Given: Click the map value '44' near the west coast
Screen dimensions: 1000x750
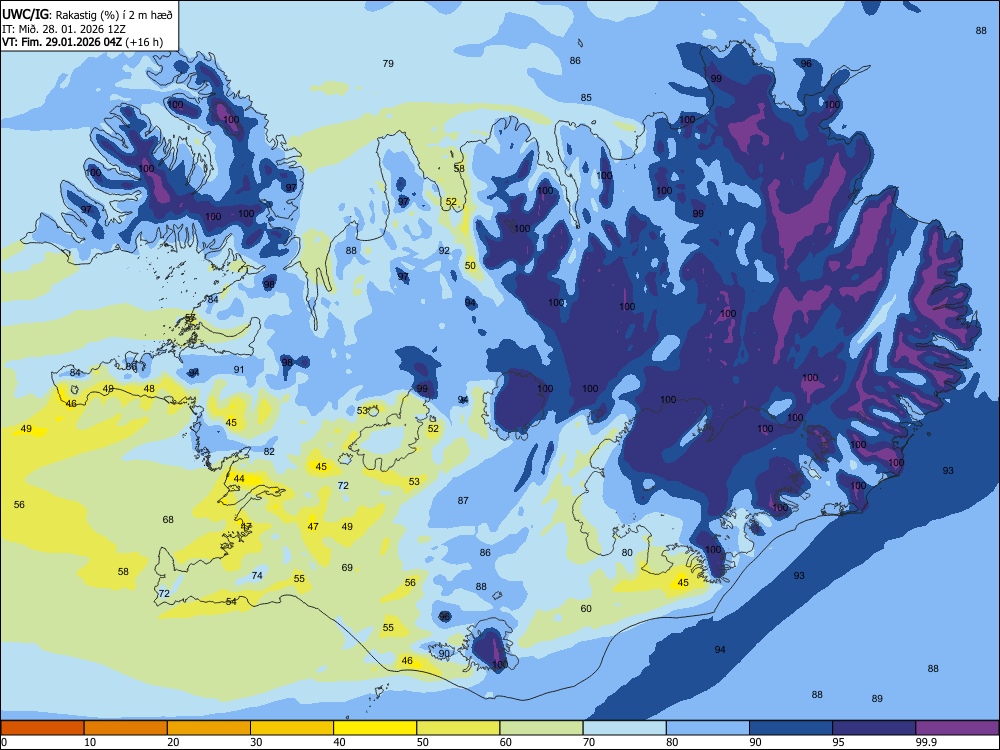Looking at the screenshot, I should tap(239, 479).
